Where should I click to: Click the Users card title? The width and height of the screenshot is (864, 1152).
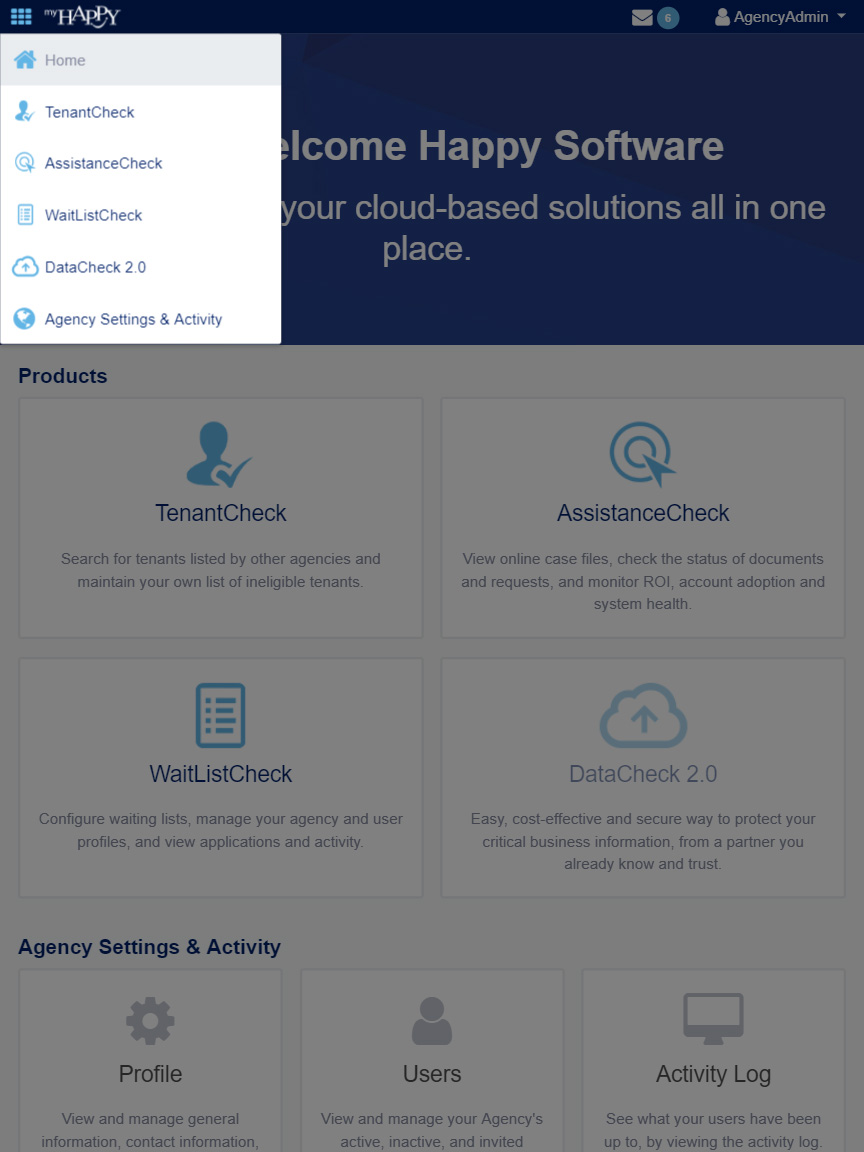tap(432, 1074)
